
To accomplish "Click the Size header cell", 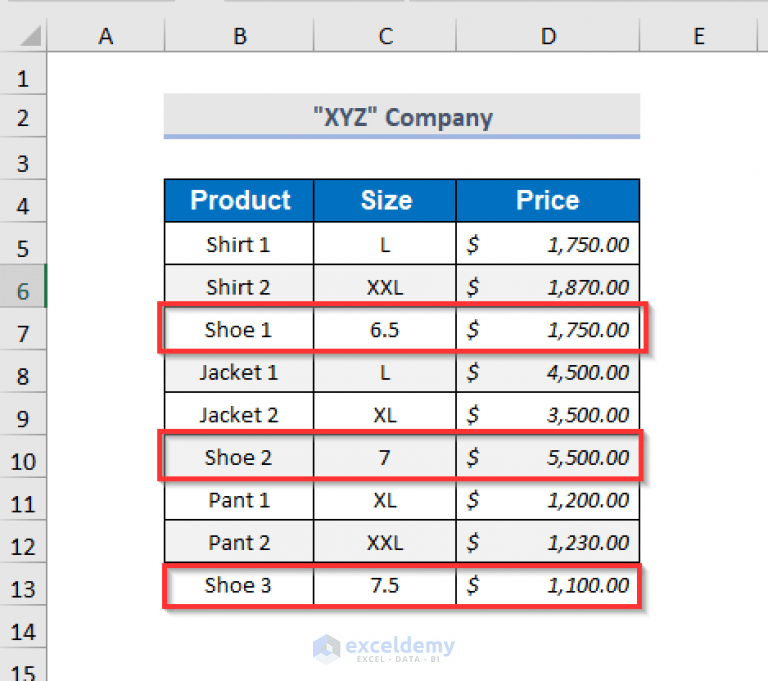I will tap(385, 200).
